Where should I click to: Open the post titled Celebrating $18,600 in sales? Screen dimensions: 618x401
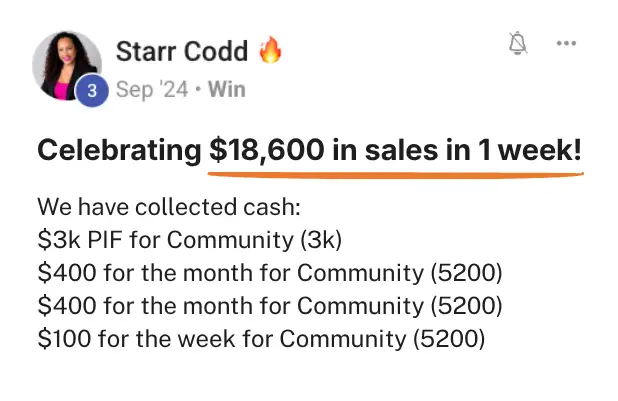309,151
